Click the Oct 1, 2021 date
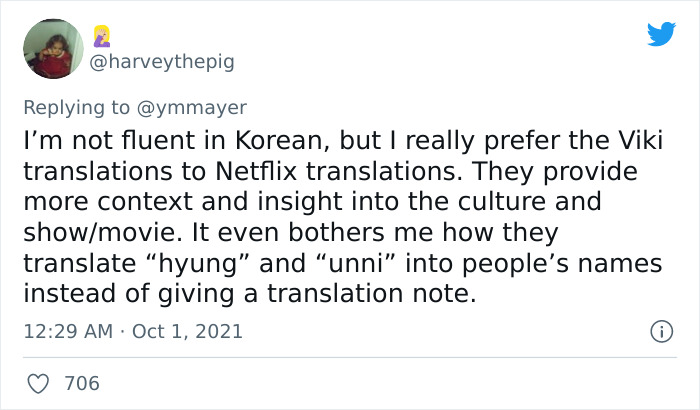Screen dimensions: 700x410 pyautogui.click(x=188, y=330)
